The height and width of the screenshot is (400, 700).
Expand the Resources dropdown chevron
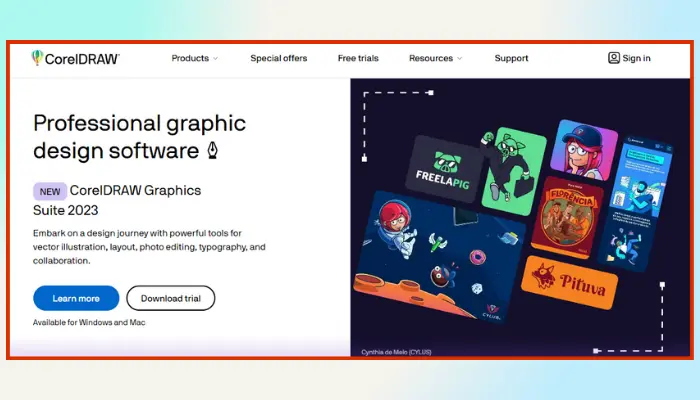[459, 58]
